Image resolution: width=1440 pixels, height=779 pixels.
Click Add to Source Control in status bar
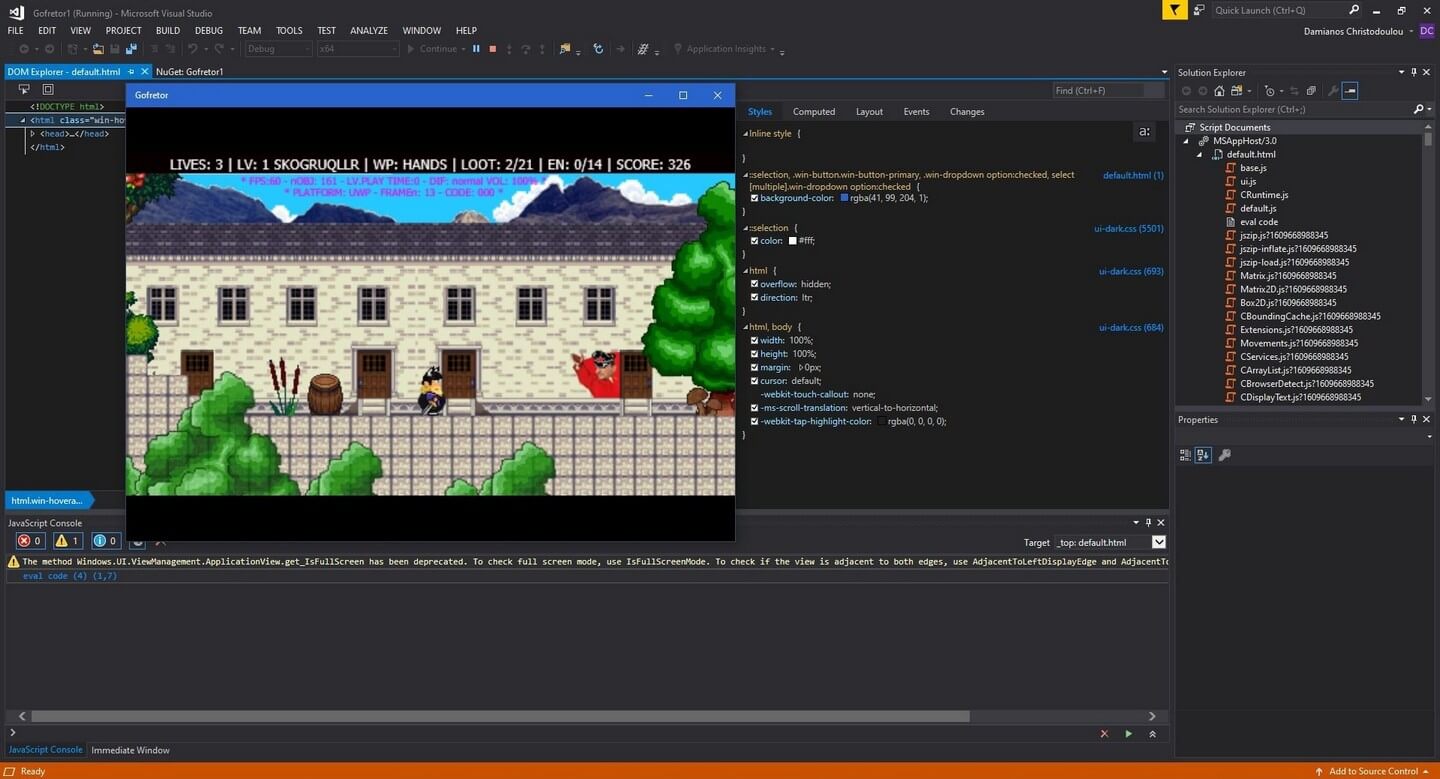(1372, 771)
